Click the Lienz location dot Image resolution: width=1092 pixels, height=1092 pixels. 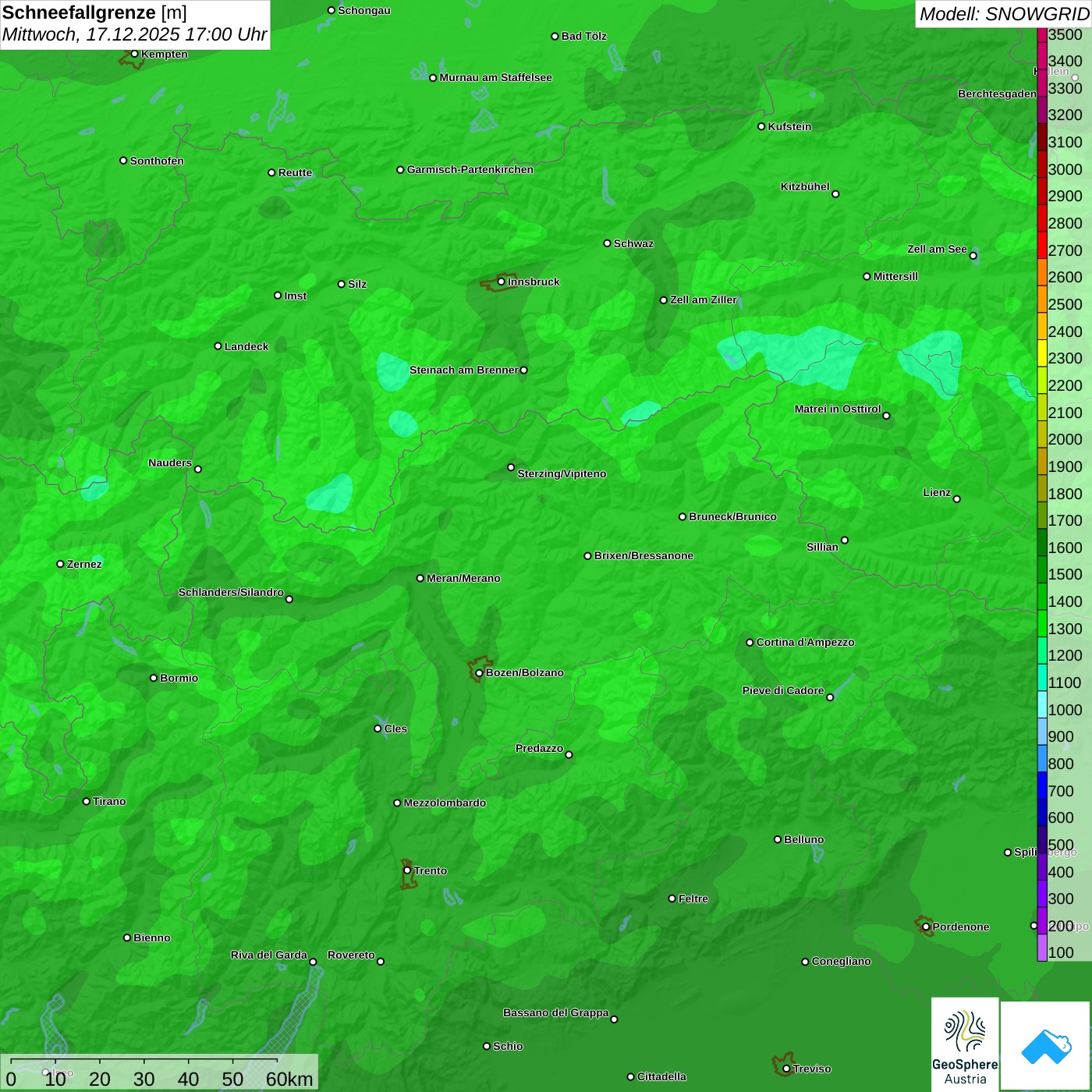[x=957, y=499]
